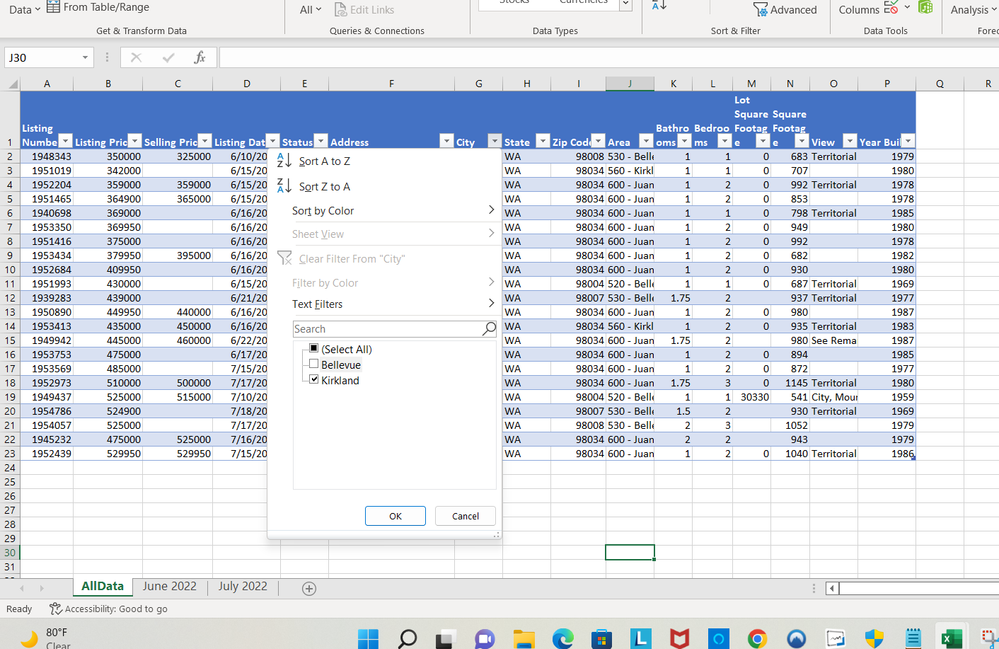Click the select-all corner triangle of the sheet
This screenshot has width=999, height=649.
tap(13, 84)
